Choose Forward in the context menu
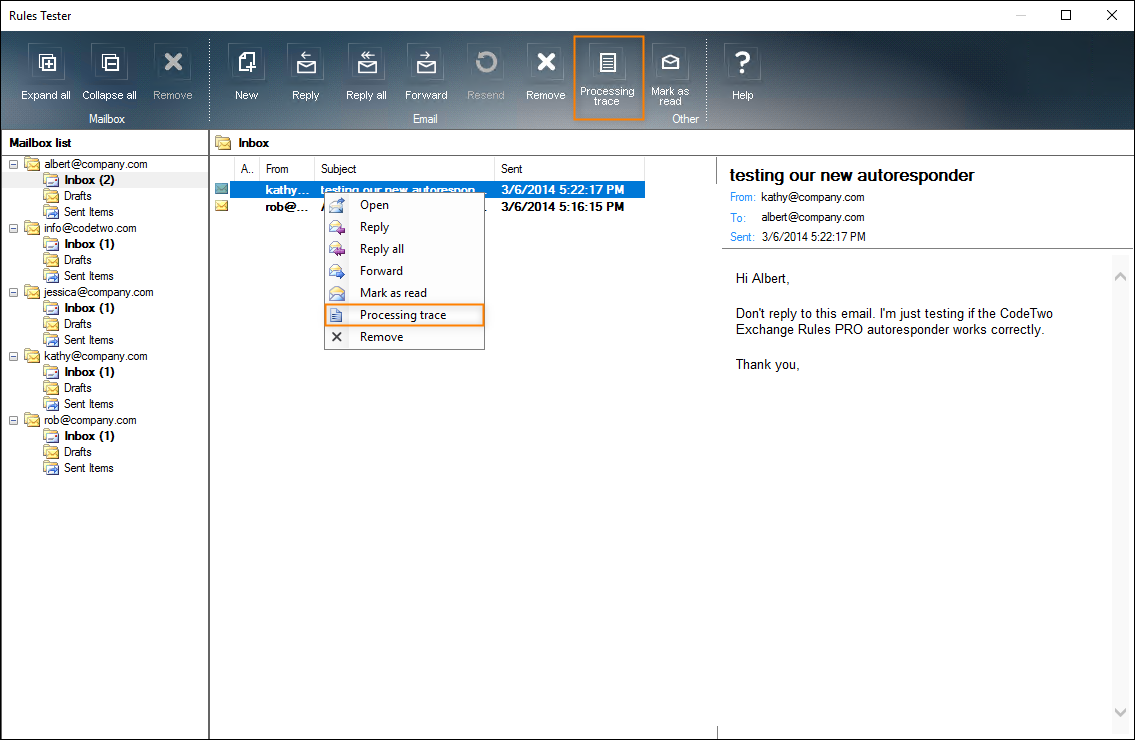 click(x=405, y=271)
